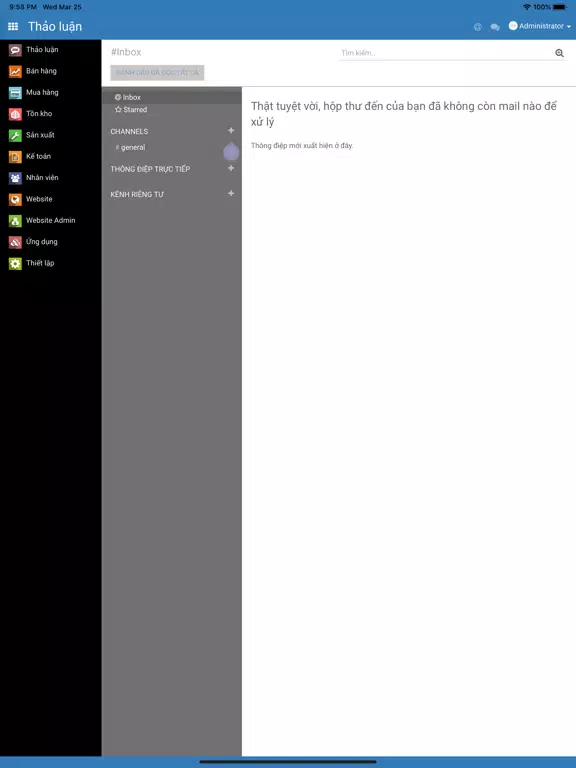Add a new channel with plus
Screen dimensions: 576x768
coord(231,131)
